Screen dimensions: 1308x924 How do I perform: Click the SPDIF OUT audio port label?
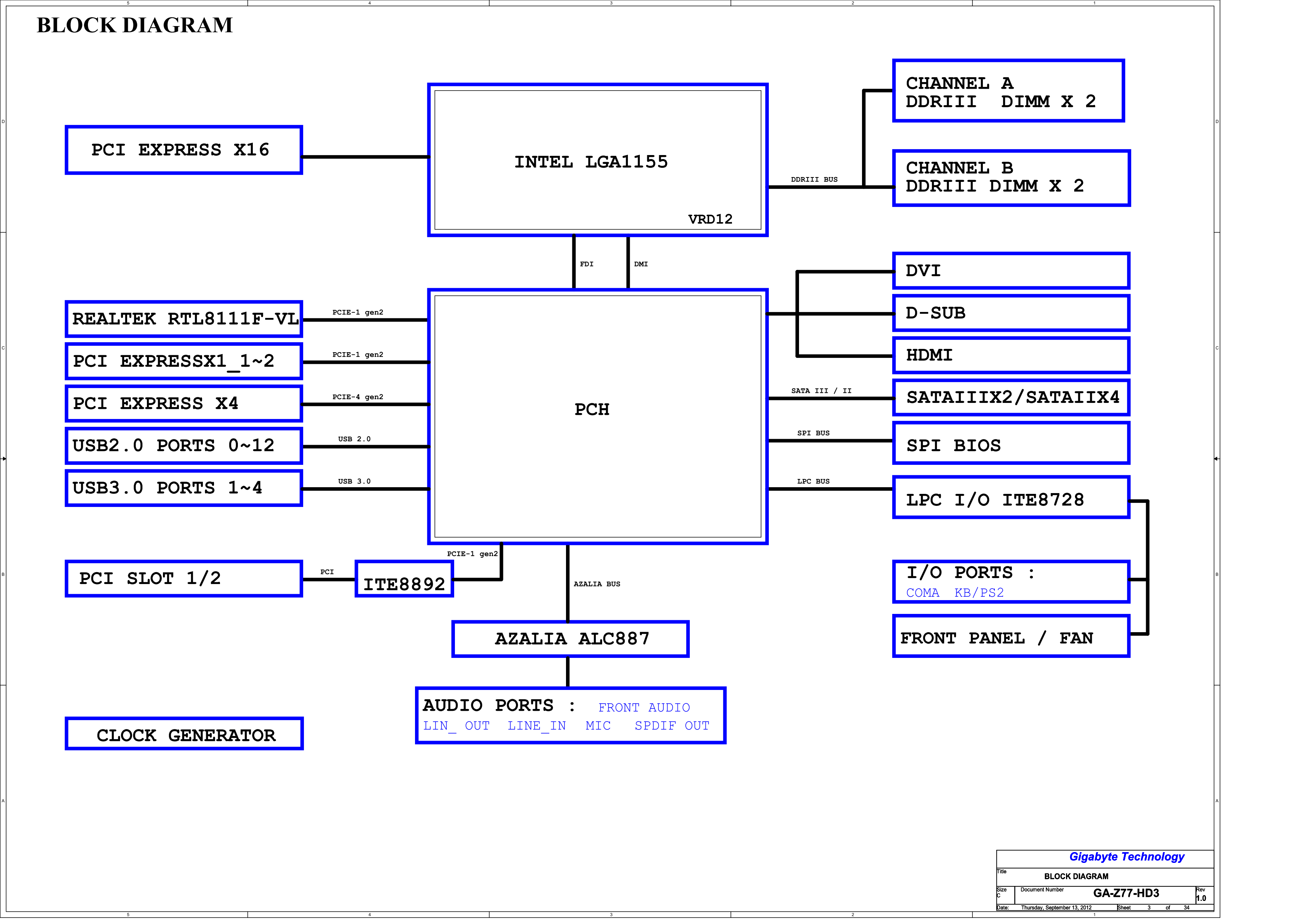[672, 726]
